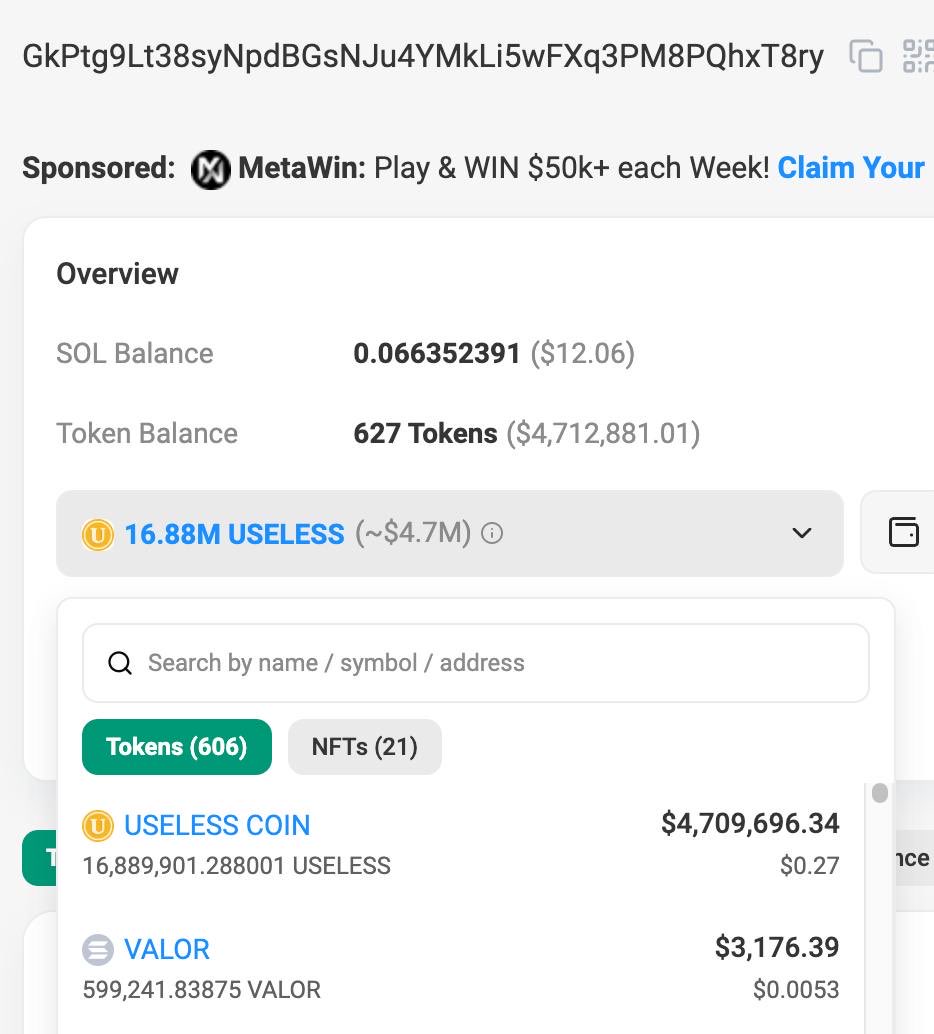Click the USELESS COIN token icon in list
The height and width of the screenshot is (1034, 934).
click(x=98, y=826)
